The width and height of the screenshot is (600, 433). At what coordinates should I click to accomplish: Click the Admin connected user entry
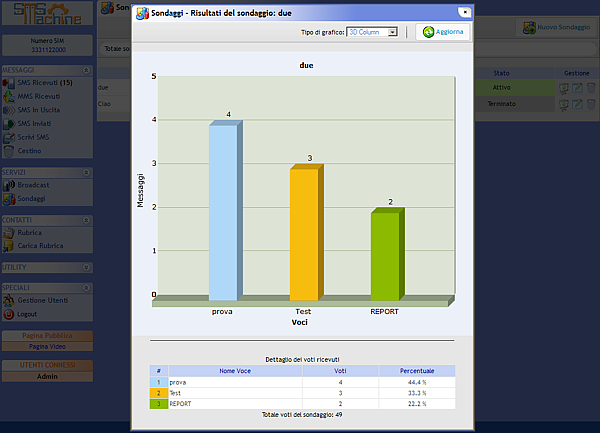pos(47,376)
